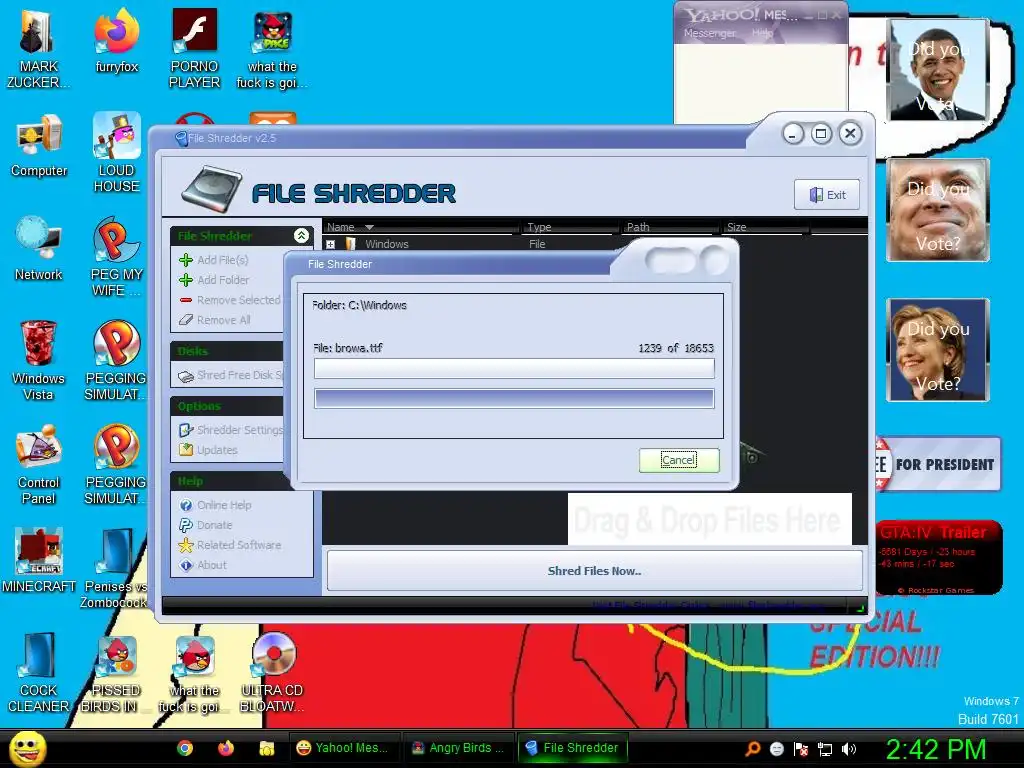Click network tray icon

825,749
